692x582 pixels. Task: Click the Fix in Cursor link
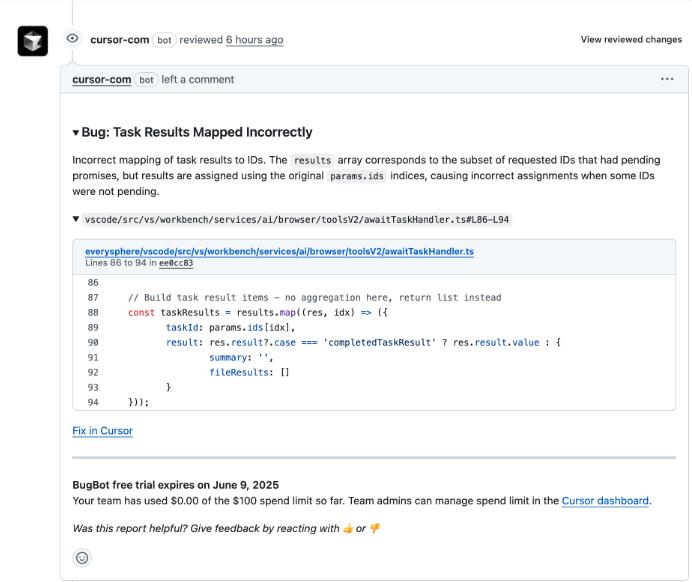click(x=102, y=431)
